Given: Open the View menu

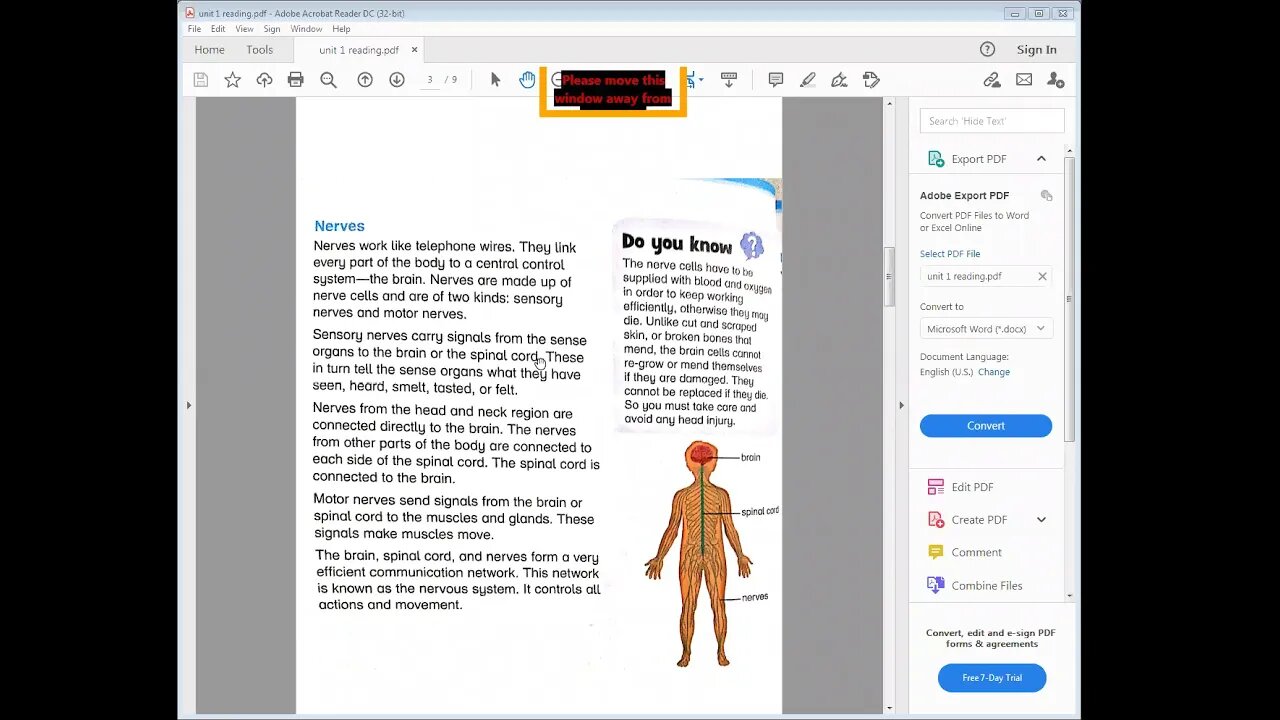Looking at the screenshot, I should tap(244, 29).
